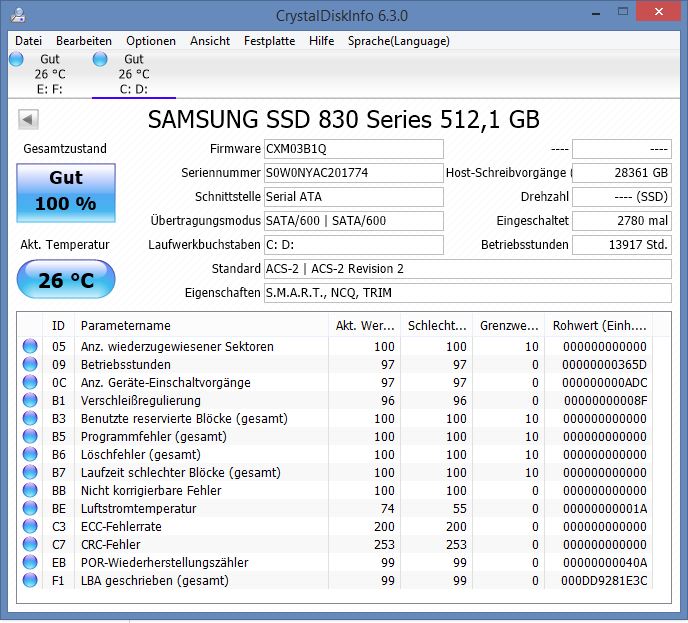Image resolution: width=688 pixels, height=623 pixels.
Task: Click status orb for Betriebsstunden row
Action: click(30, 364)
